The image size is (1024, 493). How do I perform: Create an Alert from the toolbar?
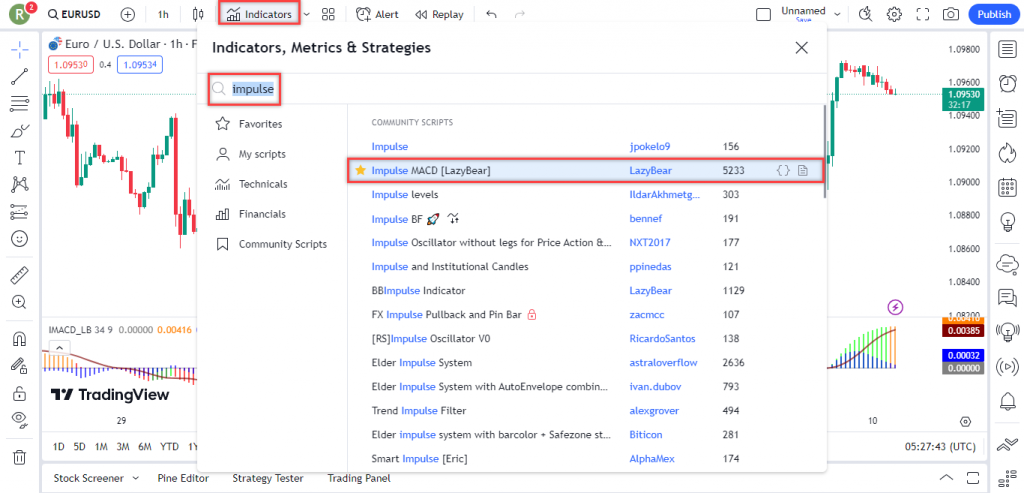(377, 14)
